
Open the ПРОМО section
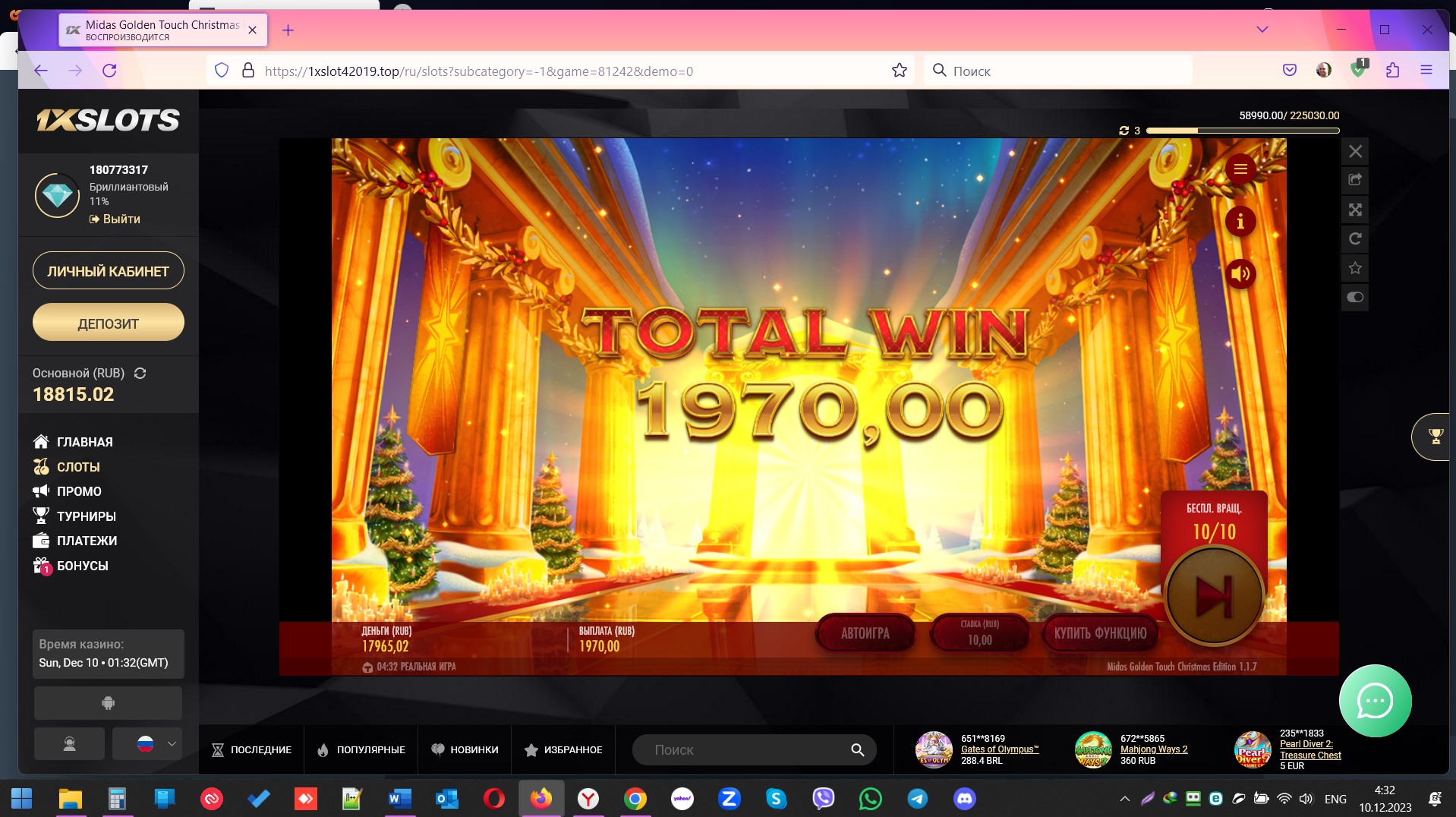click(x=67, y=491)
